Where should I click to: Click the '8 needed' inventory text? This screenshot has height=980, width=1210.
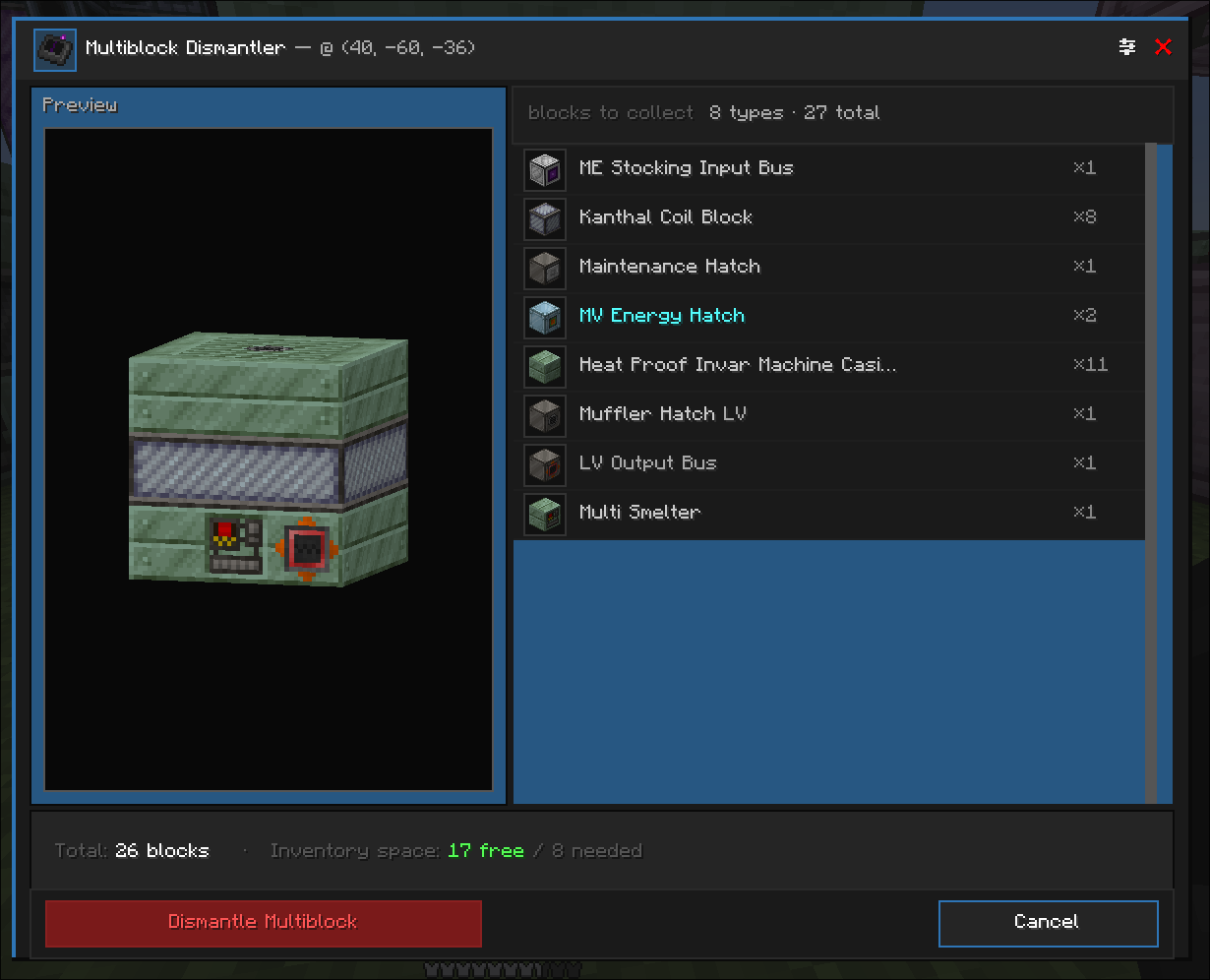tap(596, 851)
